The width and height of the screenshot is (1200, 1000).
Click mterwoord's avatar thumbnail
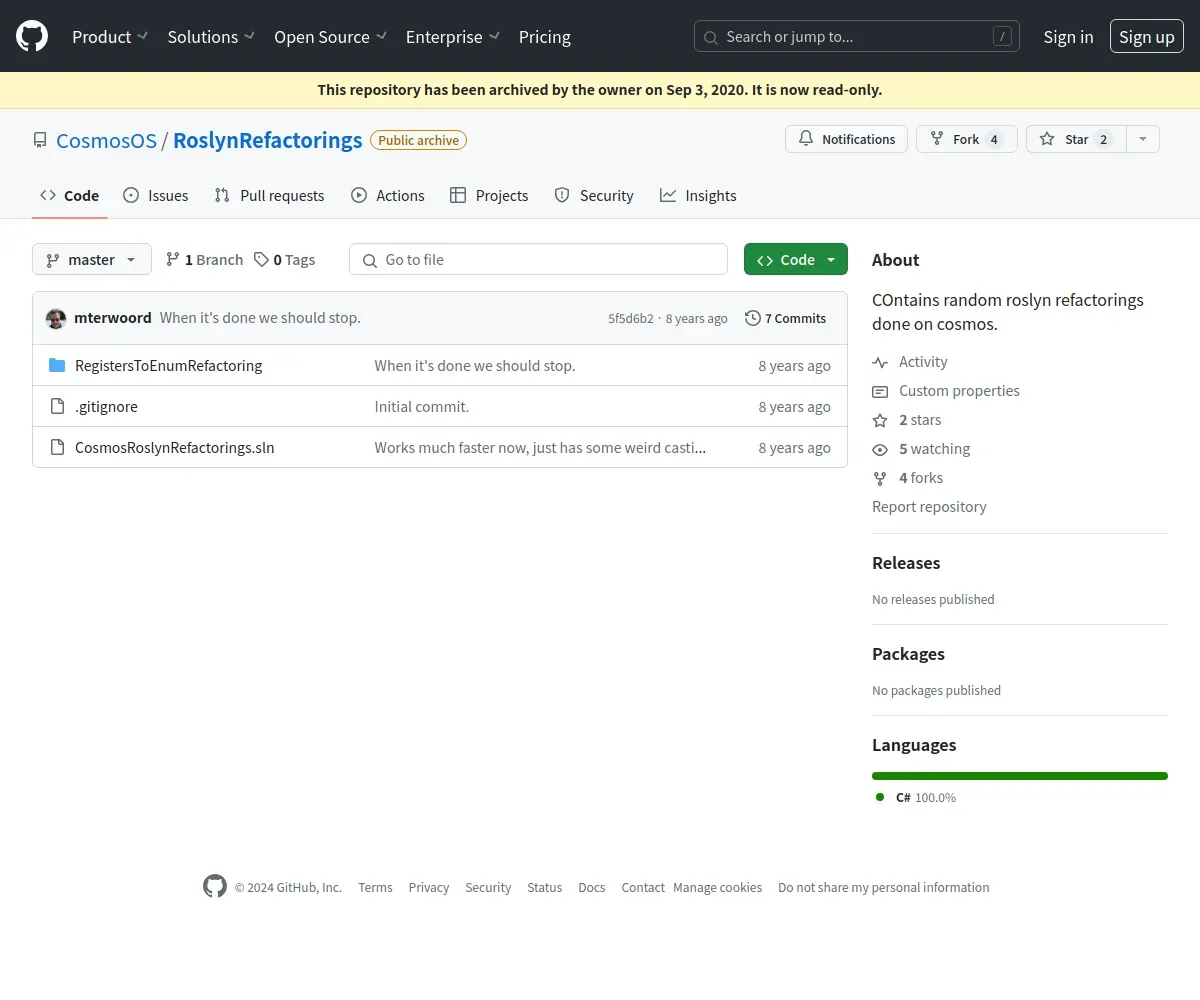tap(56, 318)
